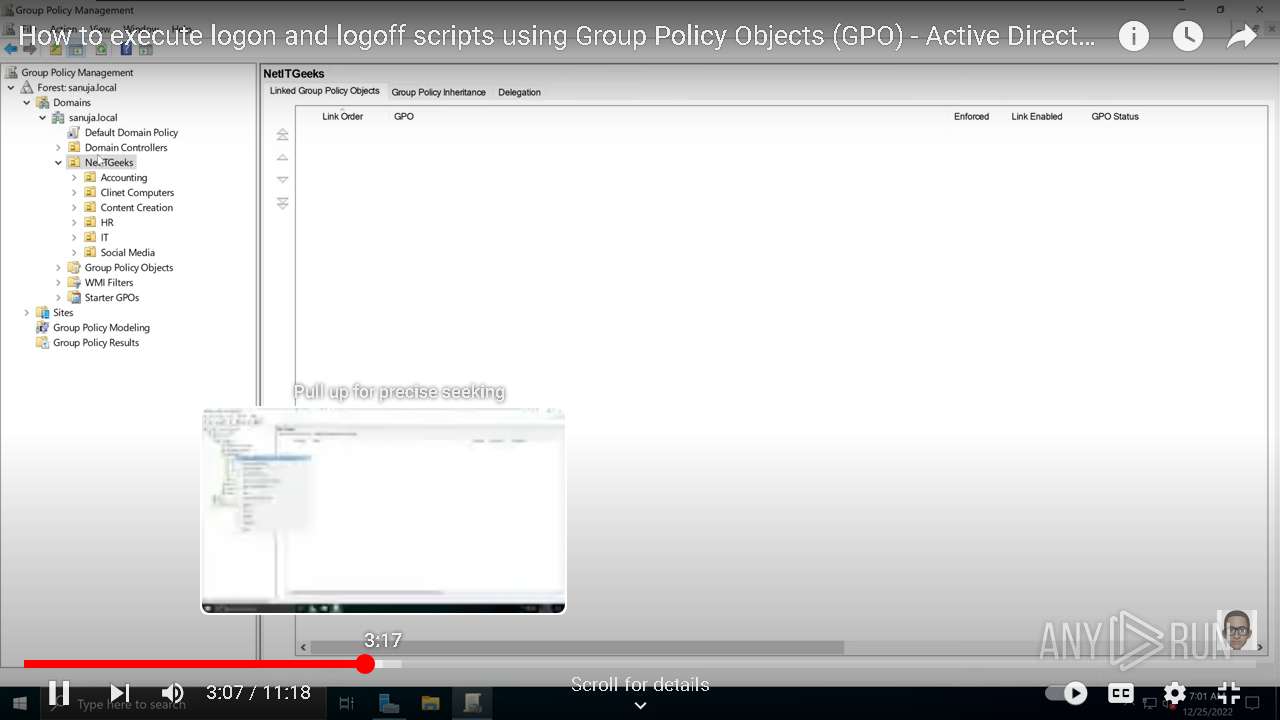Expand the Social Media OU
The width and height of the screenshot is (1280, 720).
(75, 253)
